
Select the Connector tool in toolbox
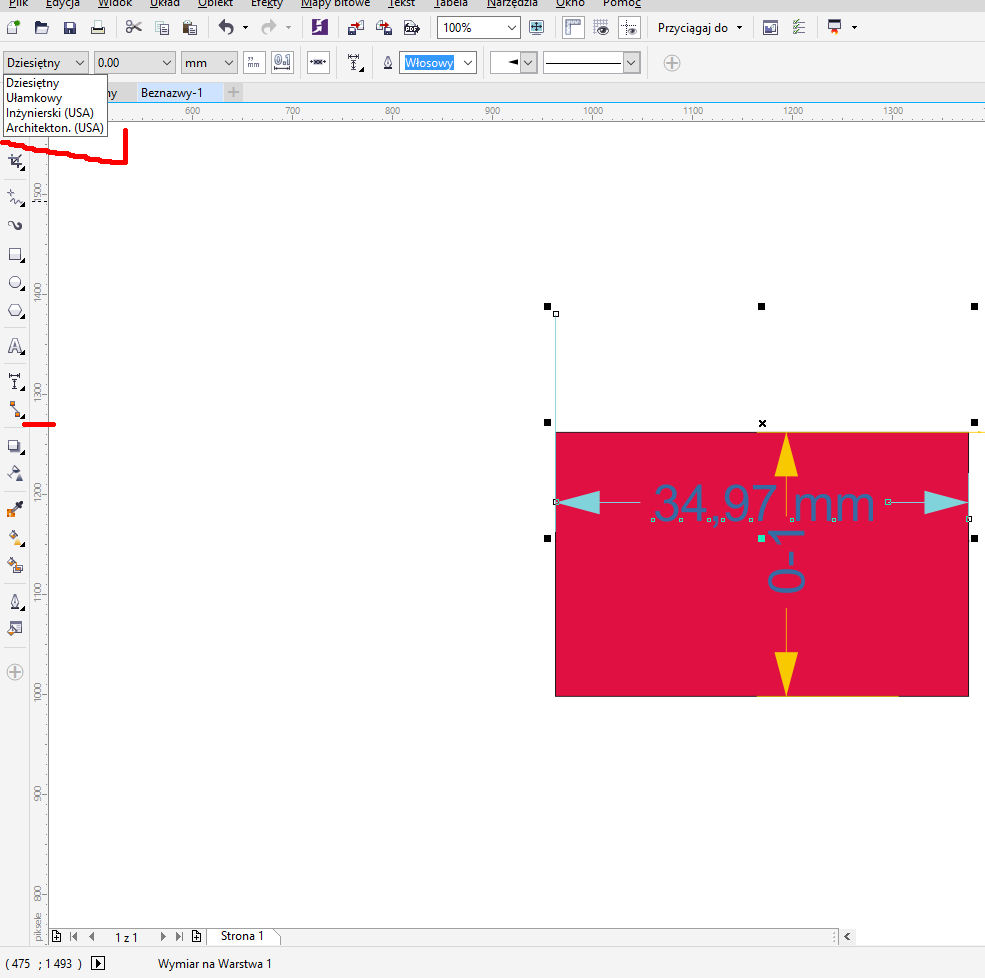coord(15,409)
